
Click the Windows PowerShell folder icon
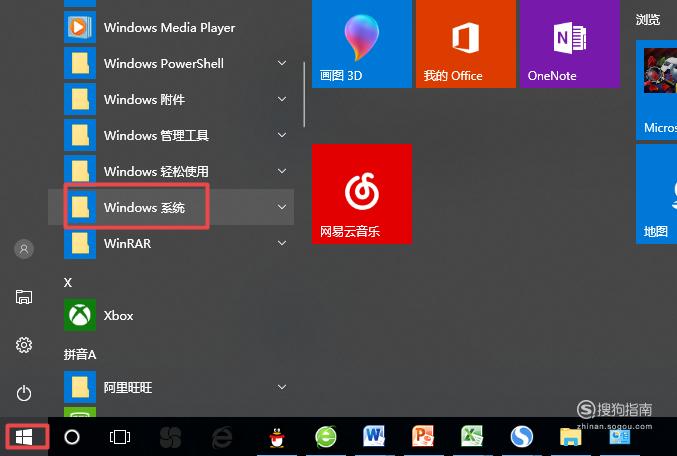click(80, 63)
